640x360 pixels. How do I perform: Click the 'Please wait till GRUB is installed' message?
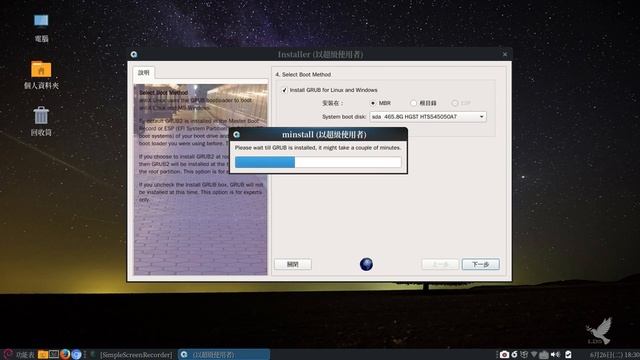[318, 148]
